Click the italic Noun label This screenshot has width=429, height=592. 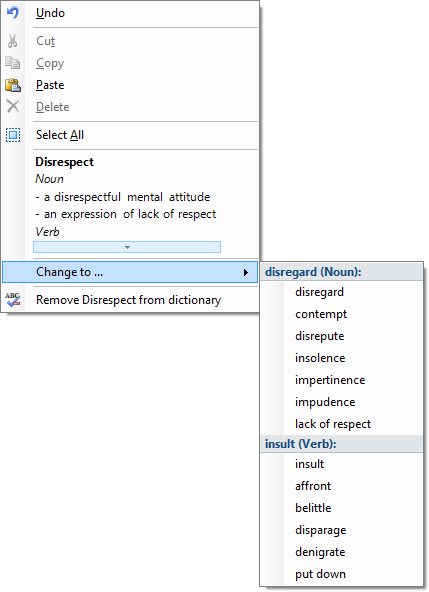point(49,179)
